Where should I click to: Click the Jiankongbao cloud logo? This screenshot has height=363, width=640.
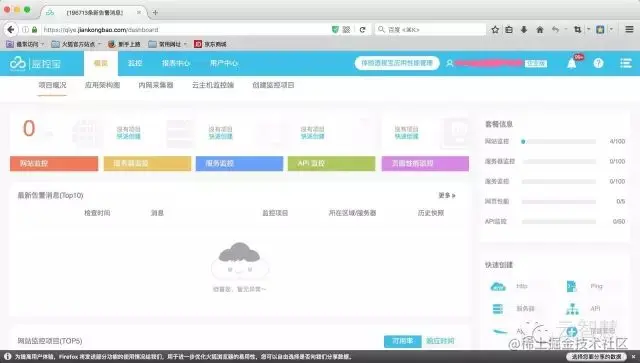coord(18,63)
